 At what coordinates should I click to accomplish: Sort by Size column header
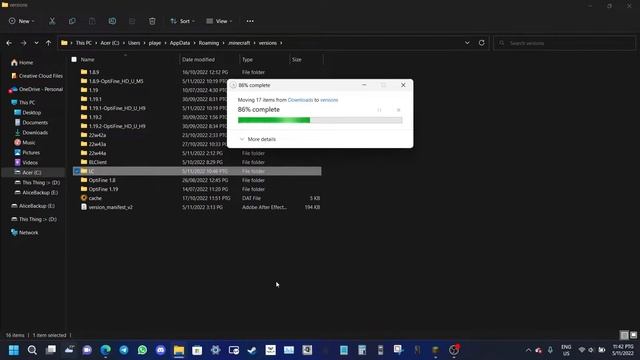[297, 60]
